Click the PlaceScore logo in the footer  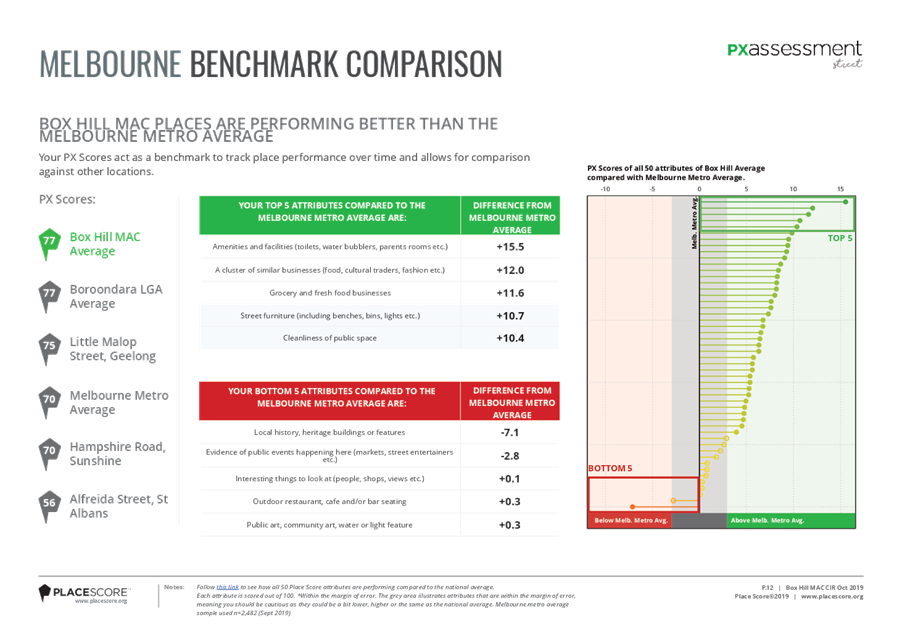click(84, 594)
